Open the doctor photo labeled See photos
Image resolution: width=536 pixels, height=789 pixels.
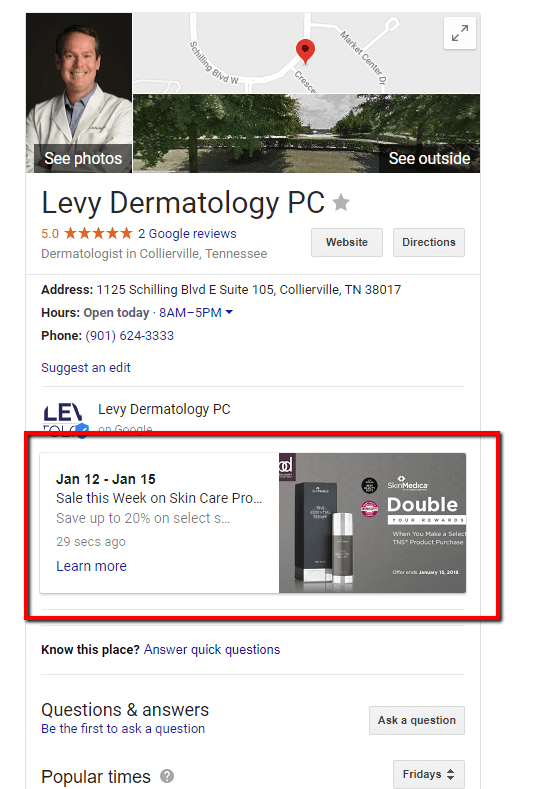(79, 93)
